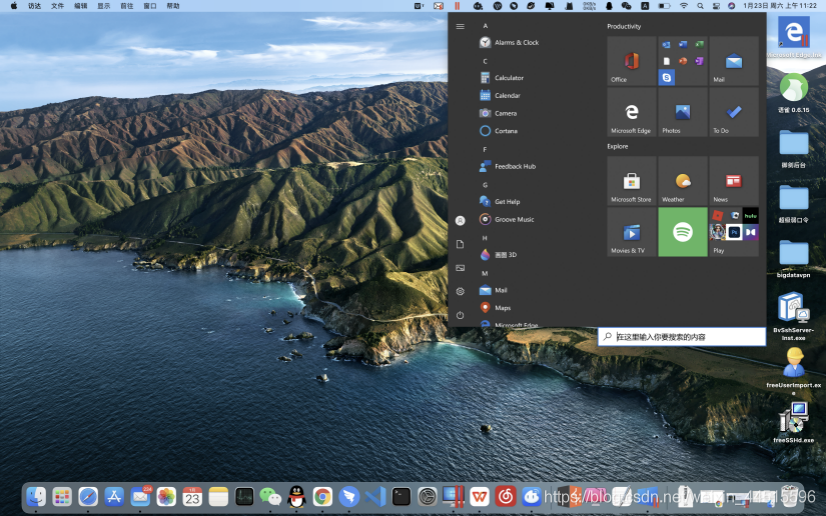Open the Apple menu
This screenshot has height=516, width=826.
pyautogui.click(x=14, y=6)
